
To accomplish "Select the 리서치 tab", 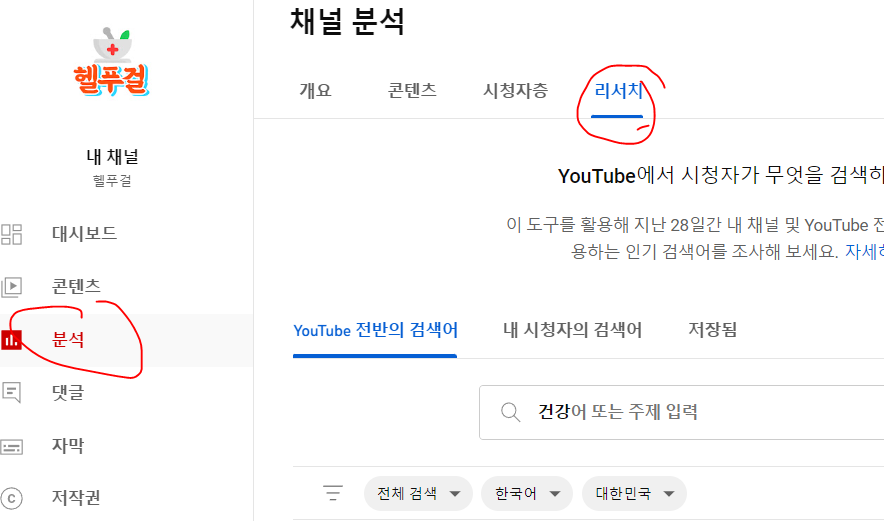I will (618, 91).
